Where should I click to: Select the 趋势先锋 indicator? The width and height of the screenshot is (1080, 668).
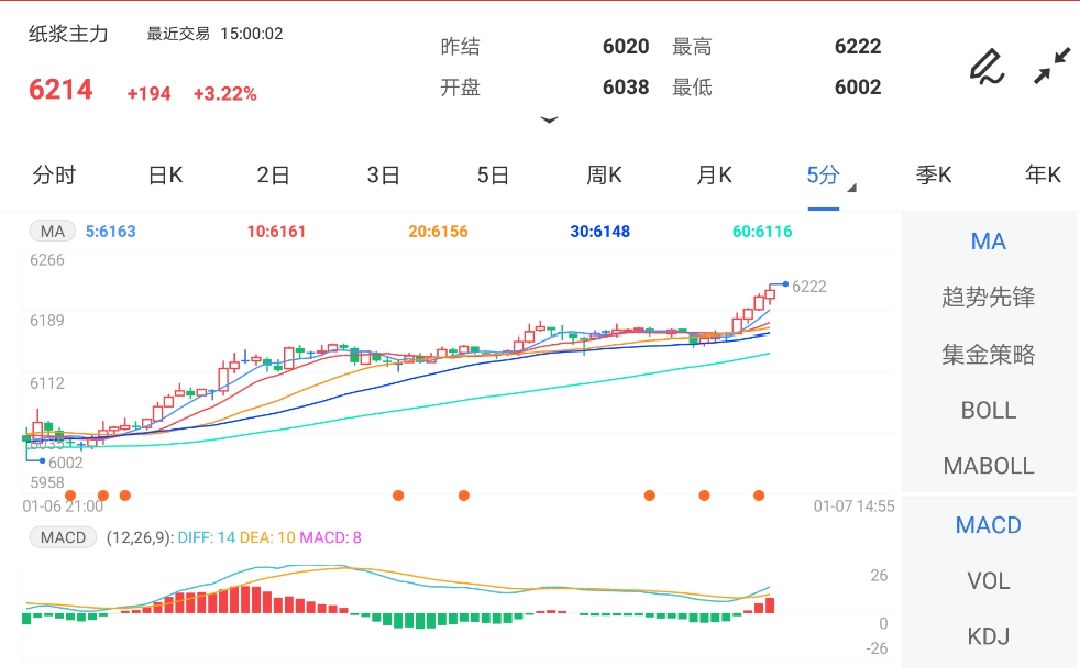tap(987, 297)
